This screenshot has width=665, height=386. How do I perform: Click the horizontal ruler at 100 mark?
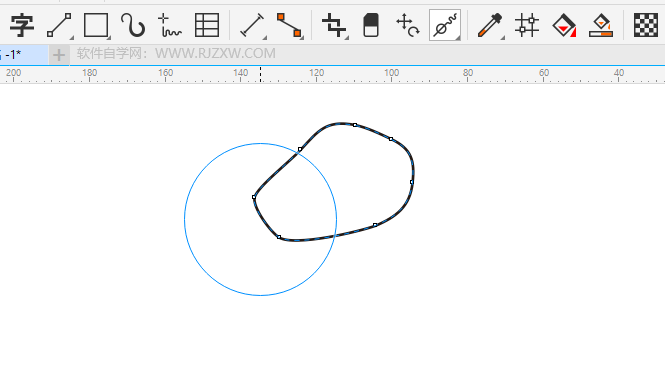[x=391, y=73]
